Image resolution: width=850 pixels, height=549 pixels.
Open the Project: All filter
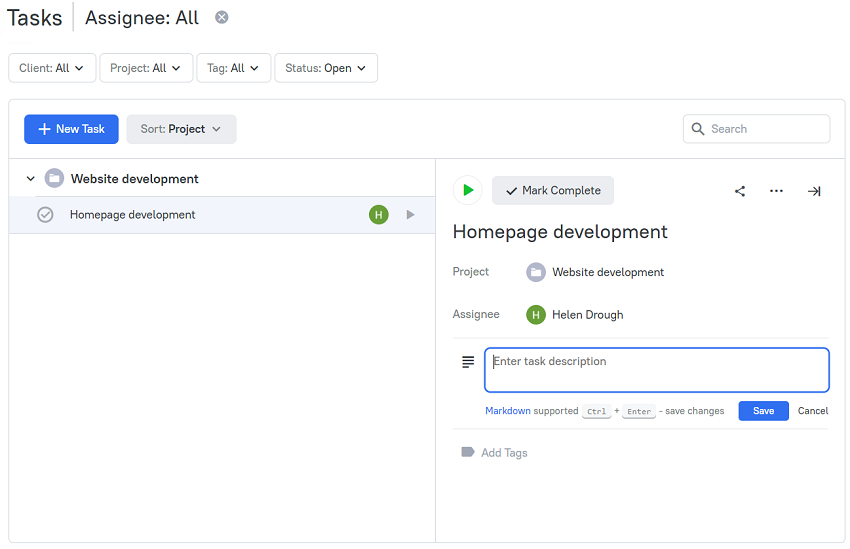click(x=146, y=68)
